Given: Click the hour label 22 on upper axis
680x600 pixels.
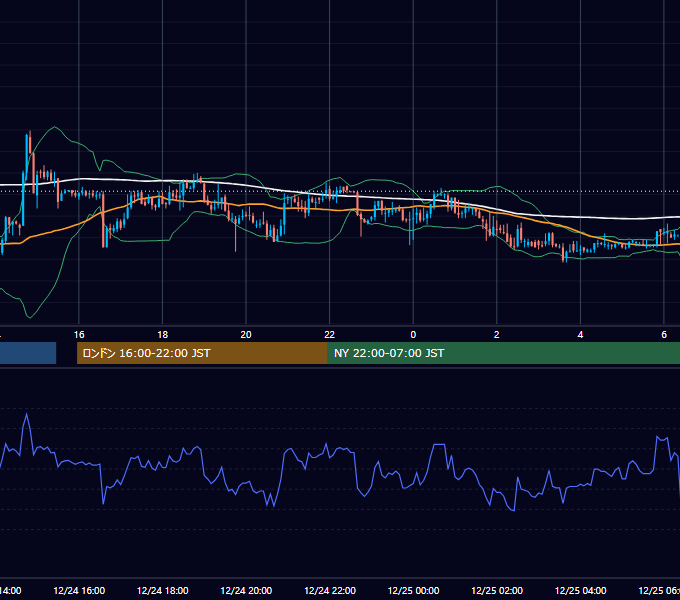Looking at the screenshot, I should 330,335.
